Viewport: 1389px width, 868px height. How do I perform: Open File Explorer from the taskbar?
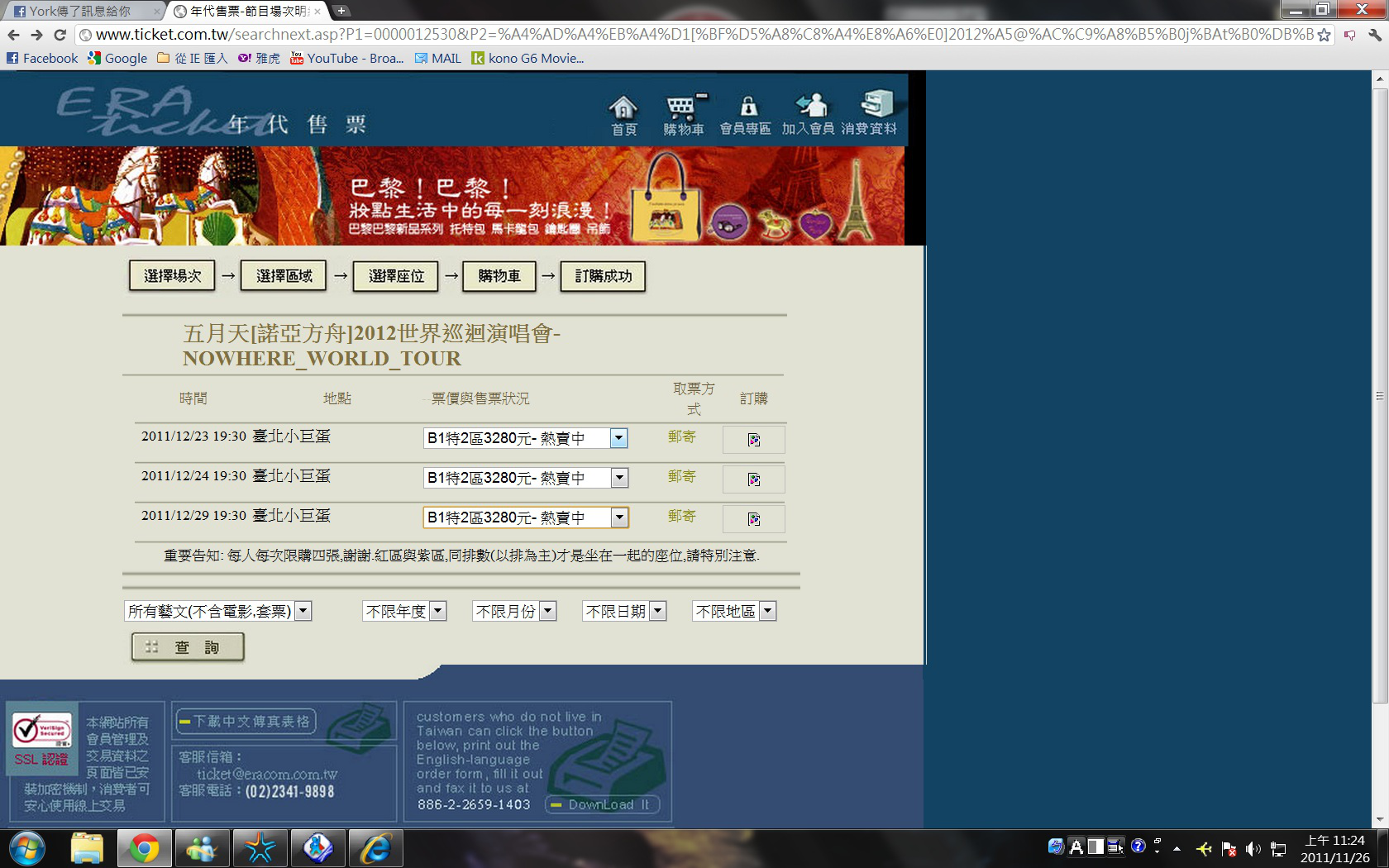click(x=87, y=849)
